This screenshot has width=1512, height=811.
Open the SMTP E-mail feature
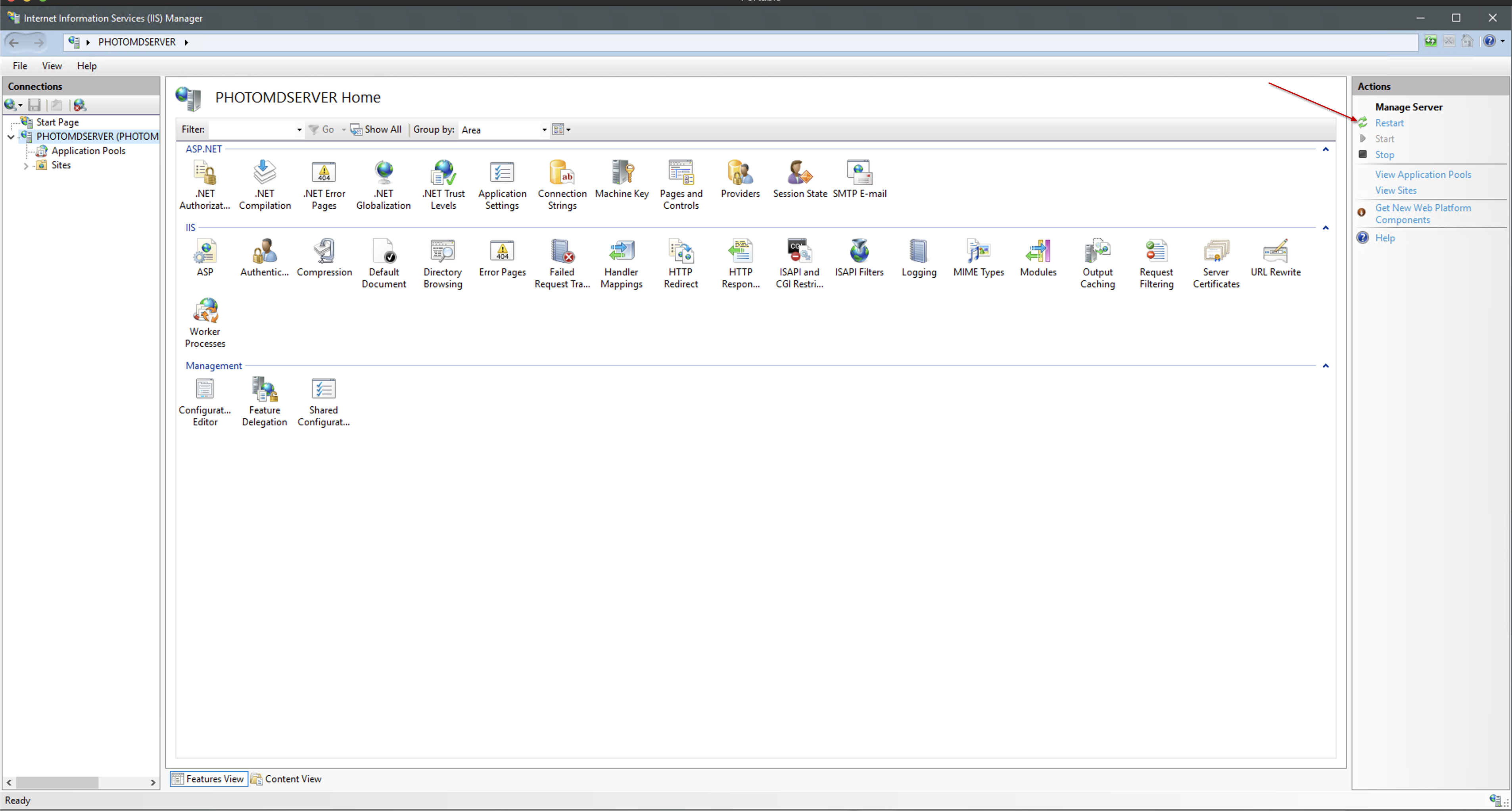859,179
